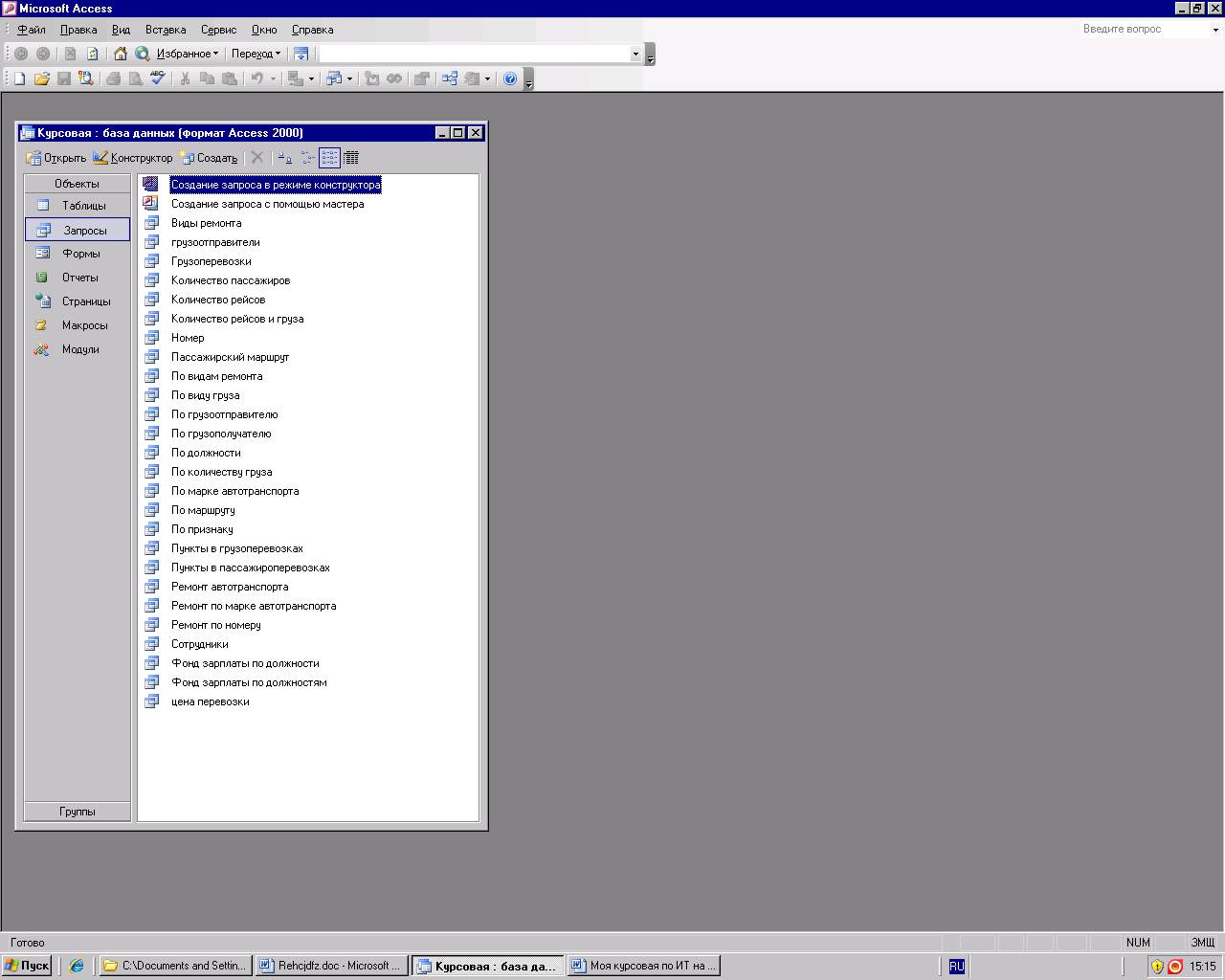
Task: Click the Office Links icon
Action: (x=296, y=78)
